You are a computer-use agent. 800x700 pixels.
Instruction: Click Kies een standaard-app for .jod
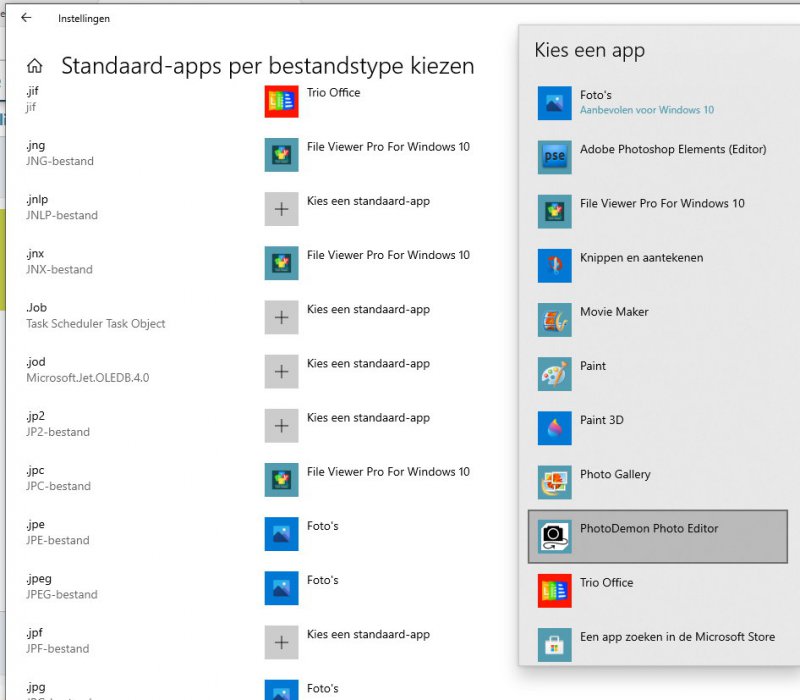pos(368,363)
